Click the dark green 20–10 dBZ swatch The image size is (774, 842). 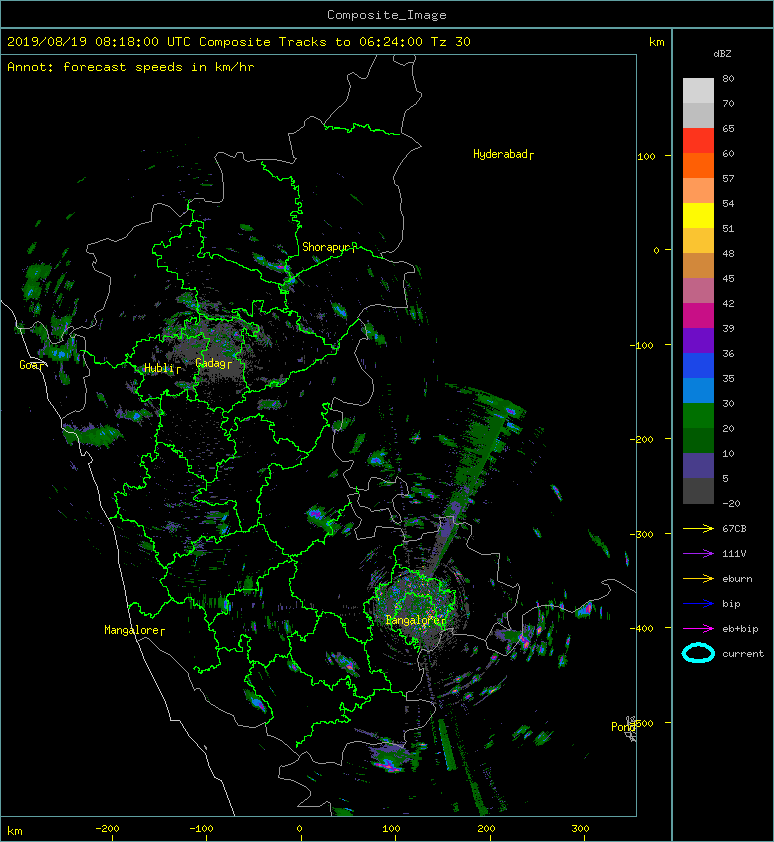(698, 440)
